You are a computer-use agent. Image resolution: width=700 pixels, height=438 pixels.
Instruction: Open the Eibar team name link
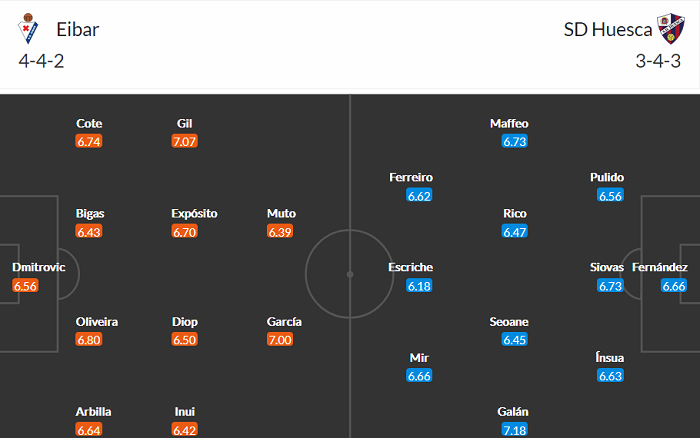(77, 29)
